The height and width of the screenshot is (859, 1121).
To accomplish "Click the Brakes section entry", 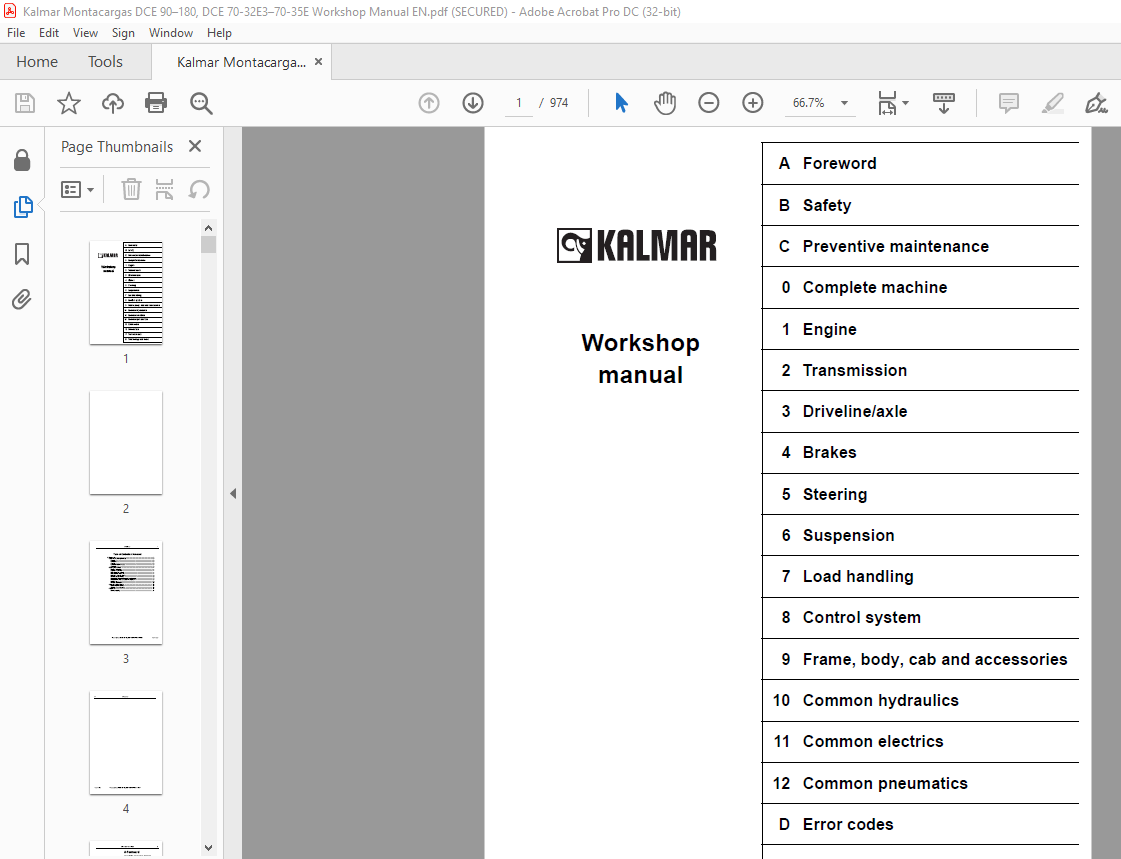I will (920, 452).
